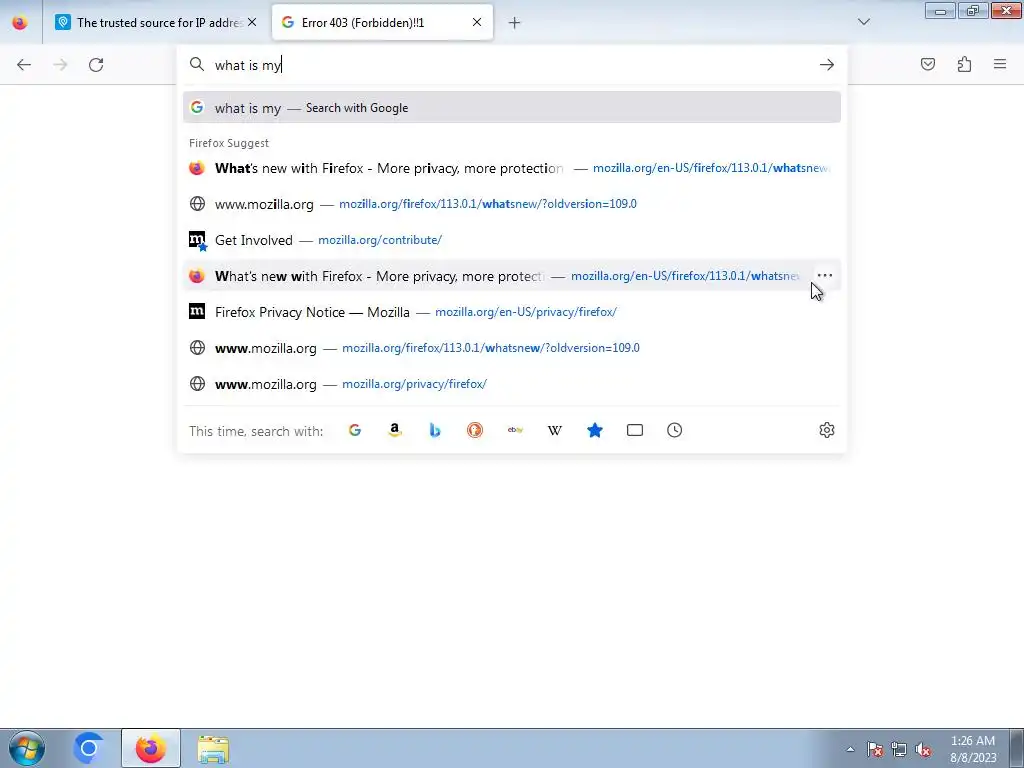Open 'Firefox Privacy Notice — Mozilla' suggestion
Screen dimensions: 1024x768
click(512, 312)
